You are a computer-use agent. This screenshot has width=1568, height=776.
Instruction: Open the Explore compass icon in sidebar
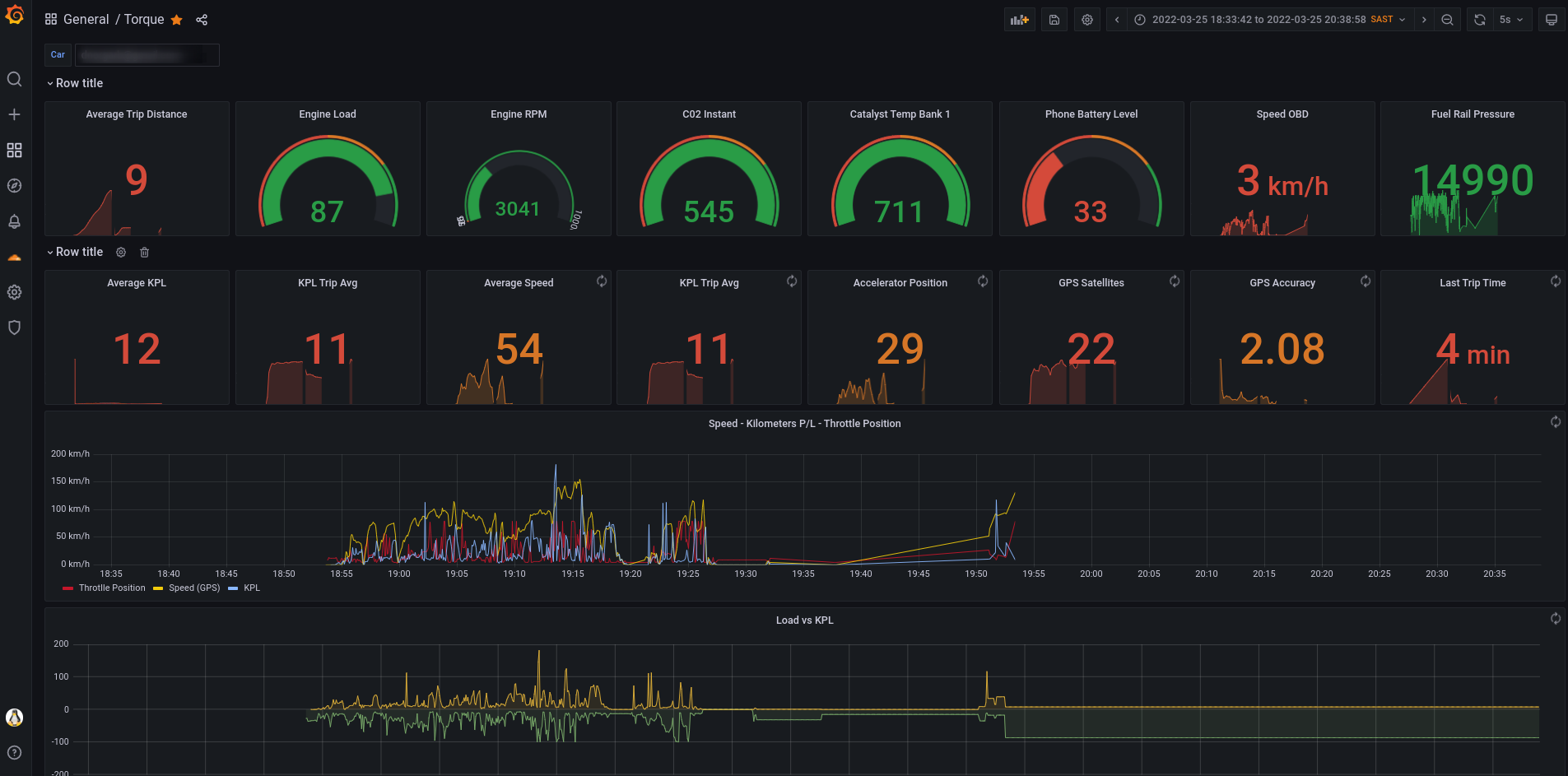[14, 186]
